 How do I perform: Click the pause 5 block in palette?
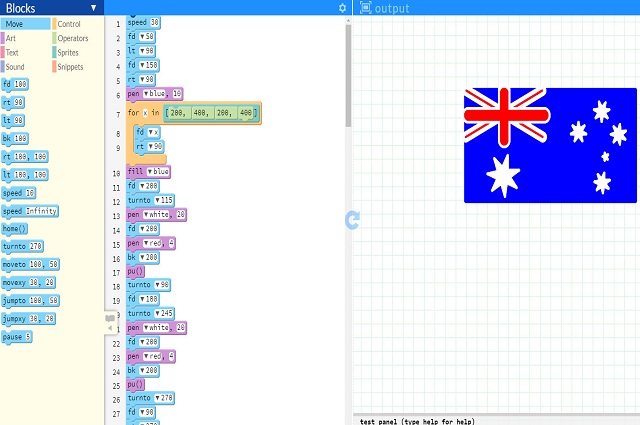tap(17, 337)
